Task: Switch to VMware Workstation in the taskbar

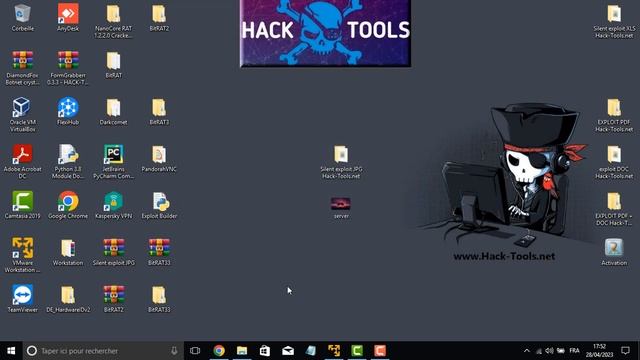Action: (x=334, y=351)
